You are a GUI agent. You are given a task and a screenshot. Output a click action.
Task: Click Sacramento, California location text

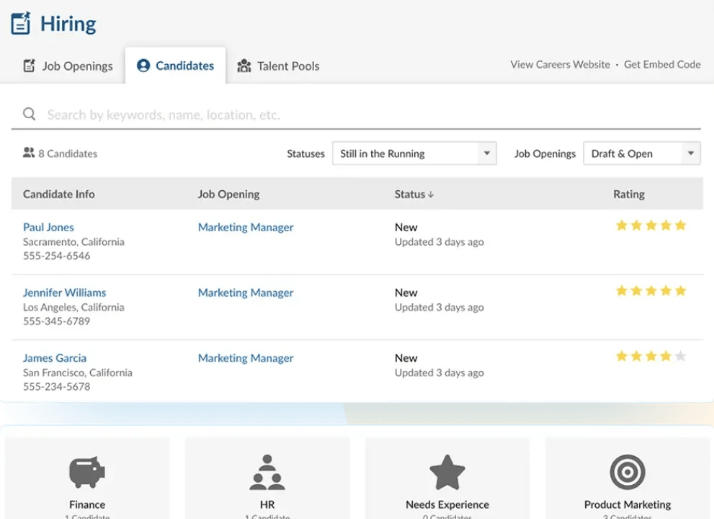click(x=74, y=242)
